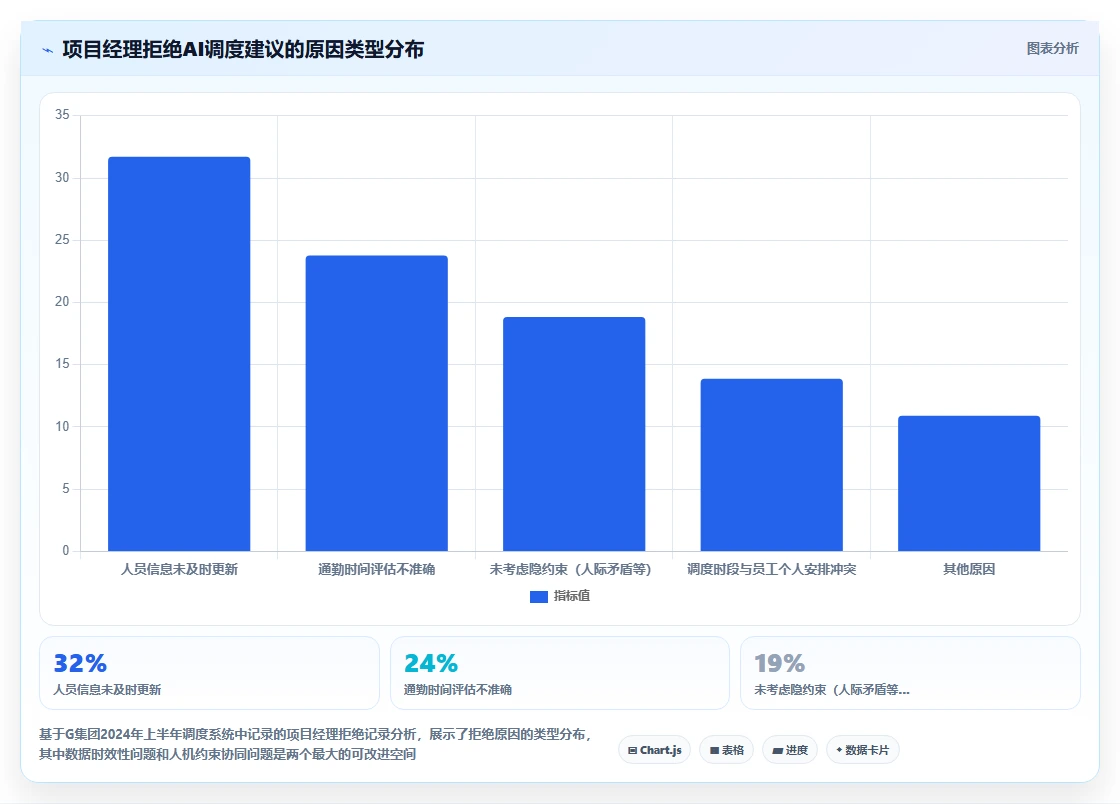Click the 调度时段与员工个人安排冲突 bar
Viewport: 1120px width, 804px height.
pos(771,465)
